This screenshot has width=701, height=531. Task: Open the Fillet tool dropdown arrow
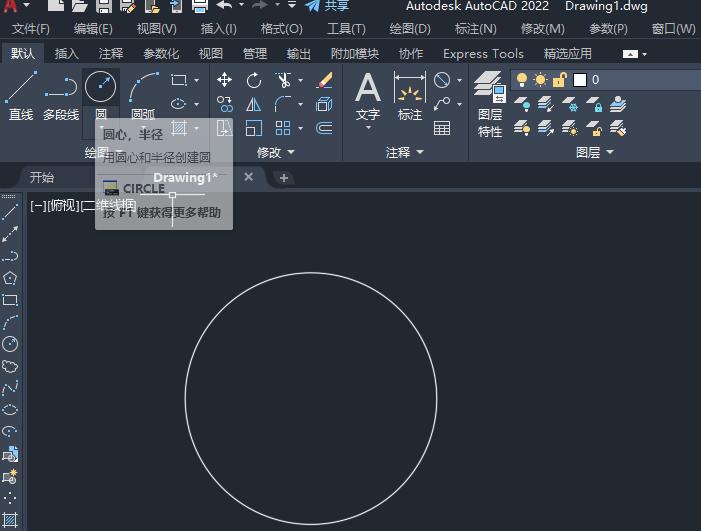[300, 104]
